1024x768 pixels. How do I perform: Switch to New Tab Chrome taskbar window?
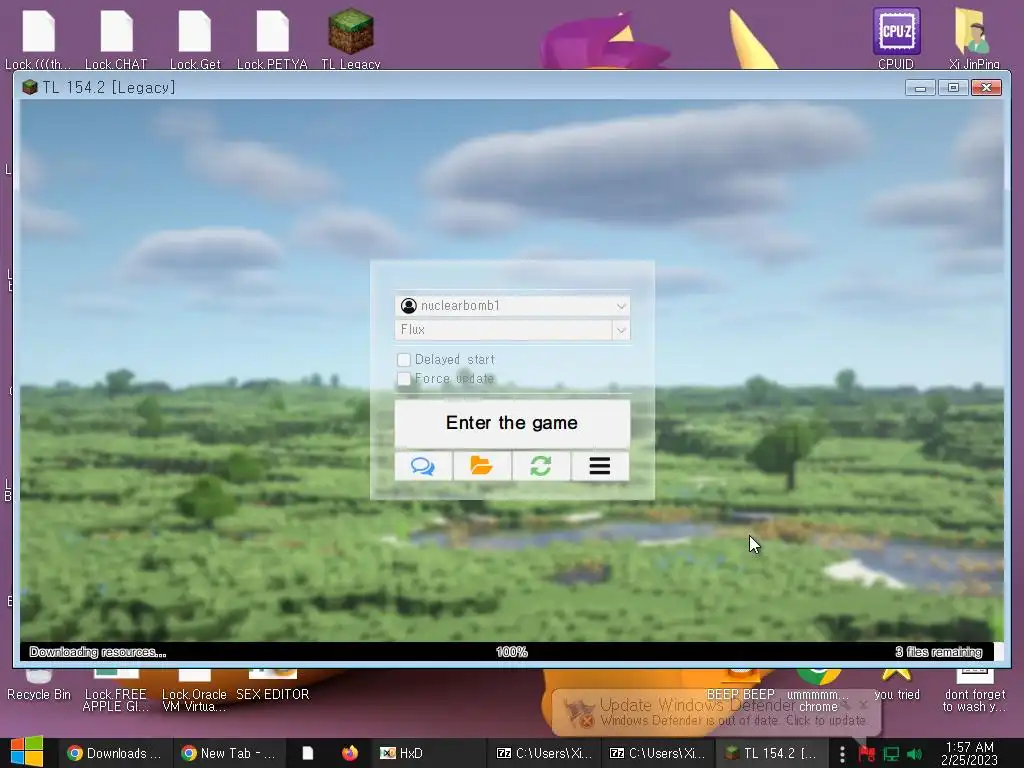coord(229,753)
